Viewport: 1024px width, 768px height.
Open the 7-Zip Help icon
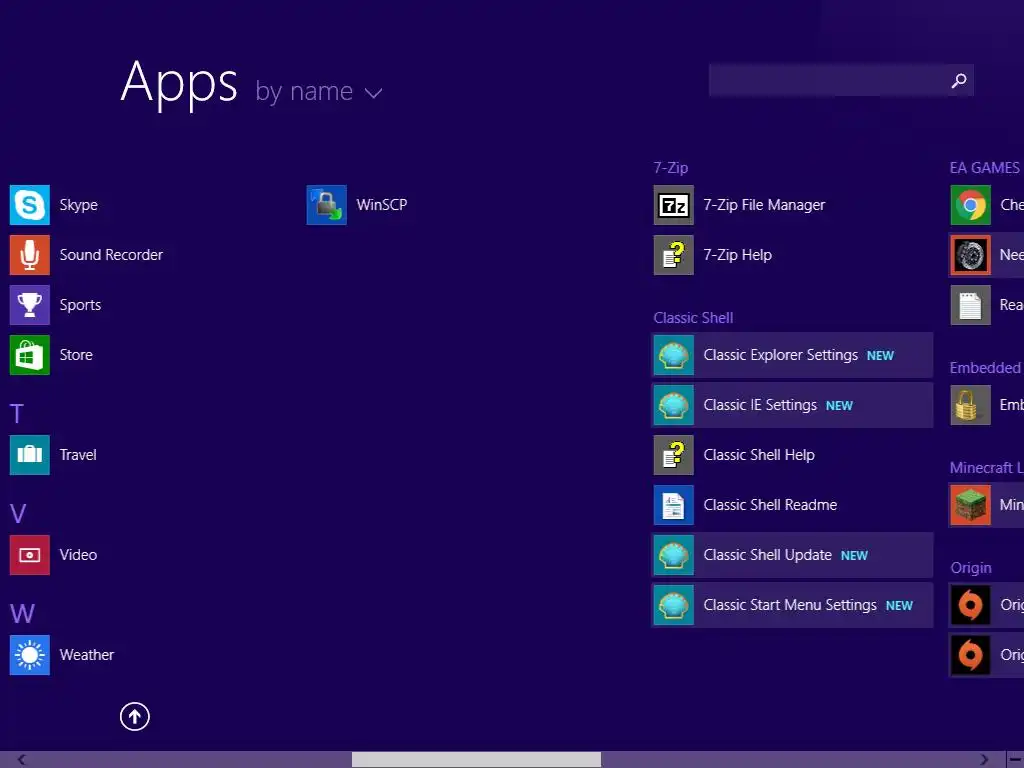(673, 255)
